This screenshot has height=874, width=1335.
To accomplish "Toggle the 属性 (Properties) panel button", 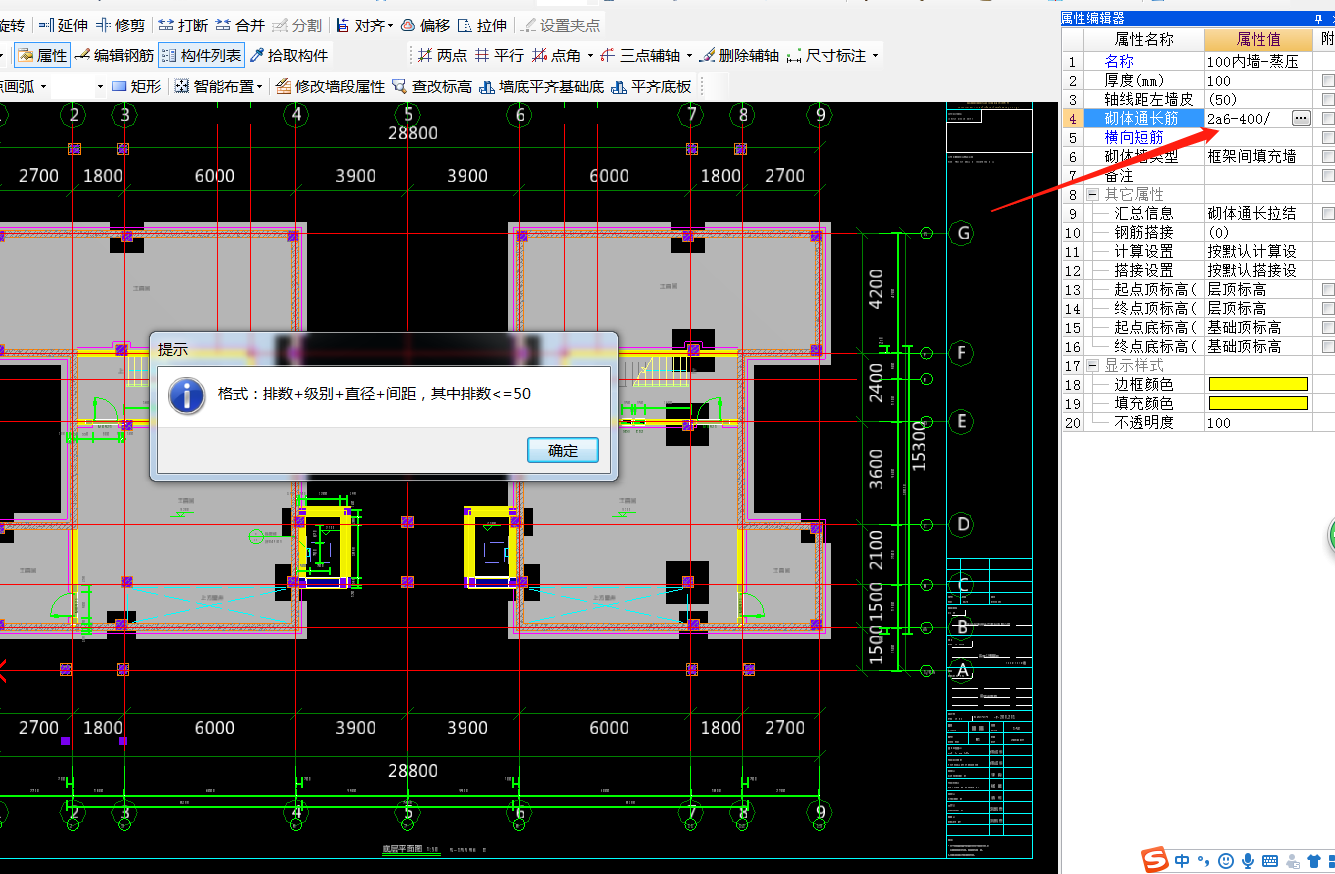I will click(42, 56).
